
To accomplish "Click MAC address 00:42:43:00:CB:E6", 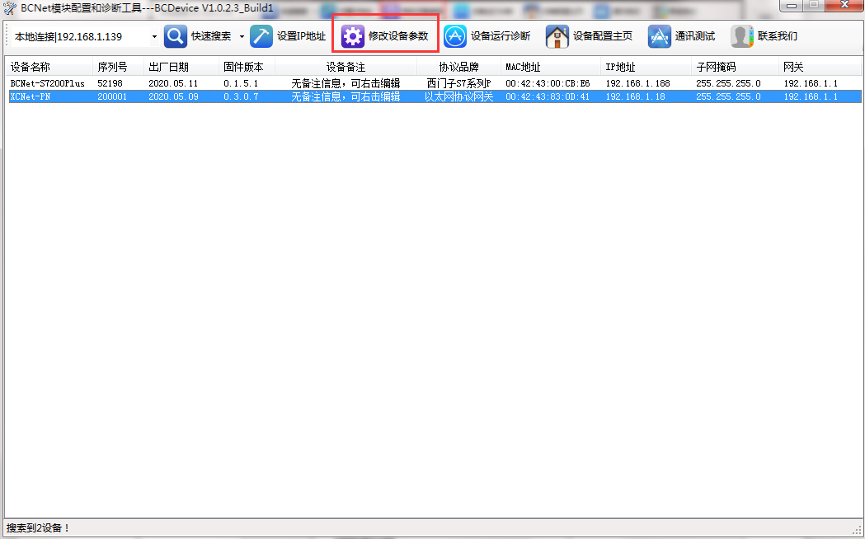I will click(548, 83).
